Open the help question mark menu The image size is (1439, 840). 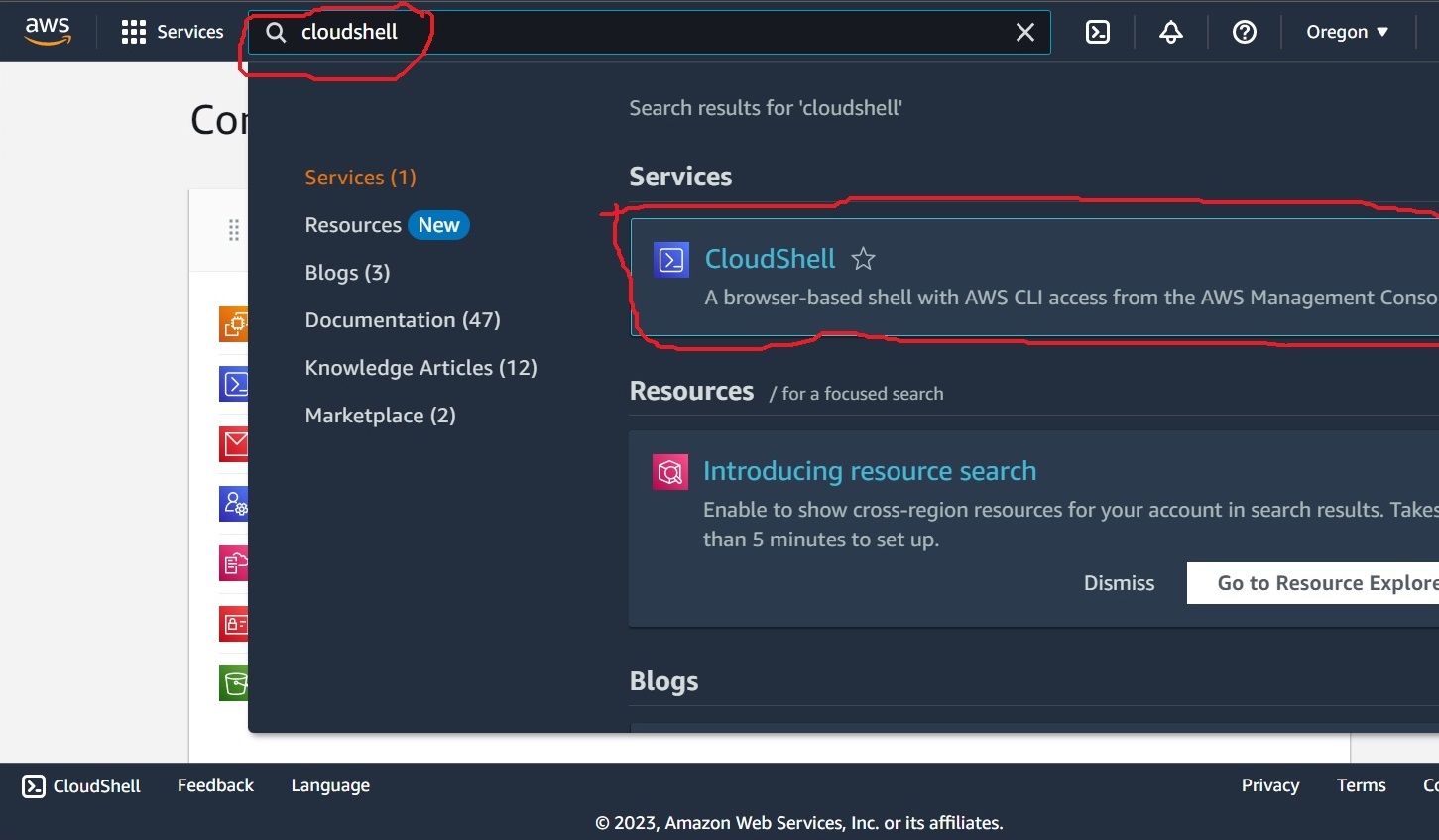[1245, 32]
